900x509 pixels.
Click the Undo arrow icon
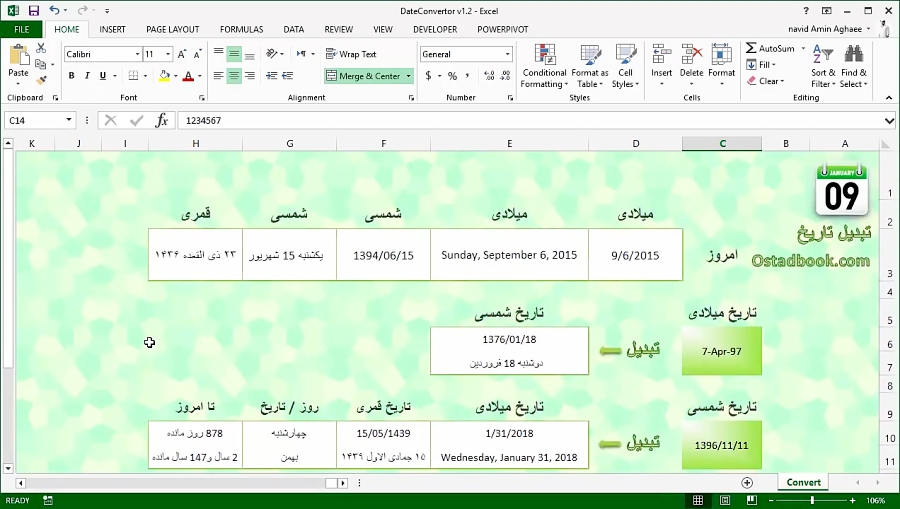click(x=55, y=10)
